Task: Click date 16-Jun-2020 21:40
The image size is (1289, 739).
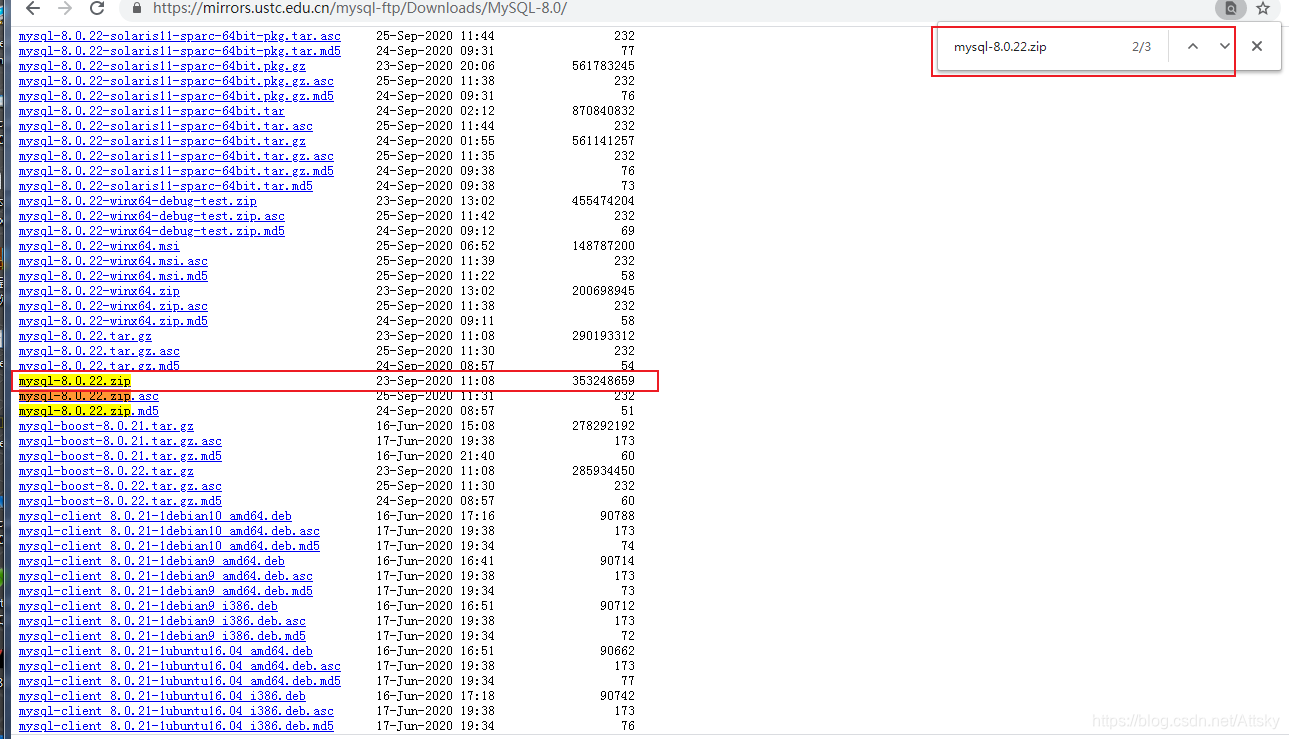Action: pos(435,456)
